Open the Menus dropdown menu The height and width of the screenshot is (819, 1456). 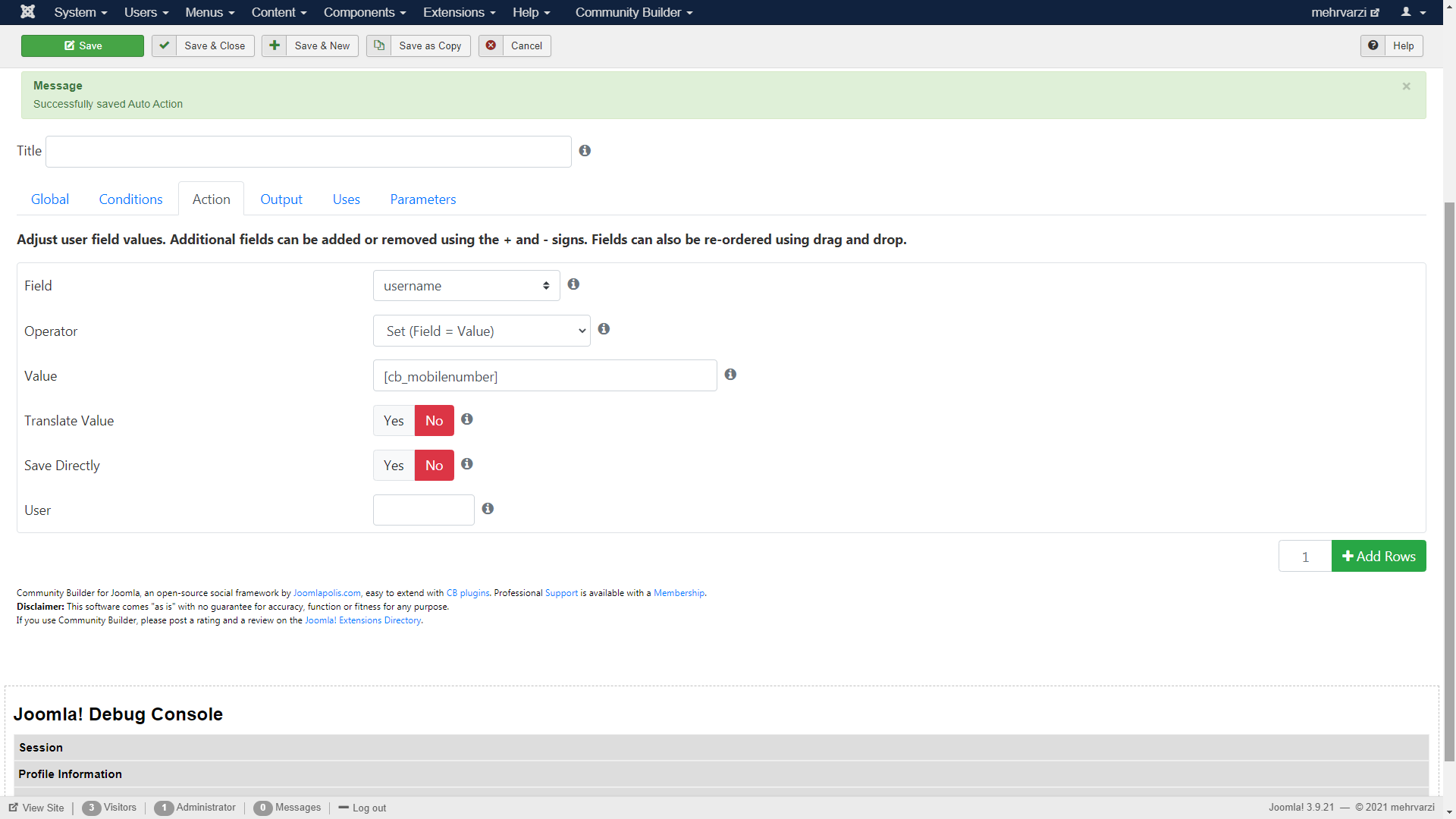(210, 12)
